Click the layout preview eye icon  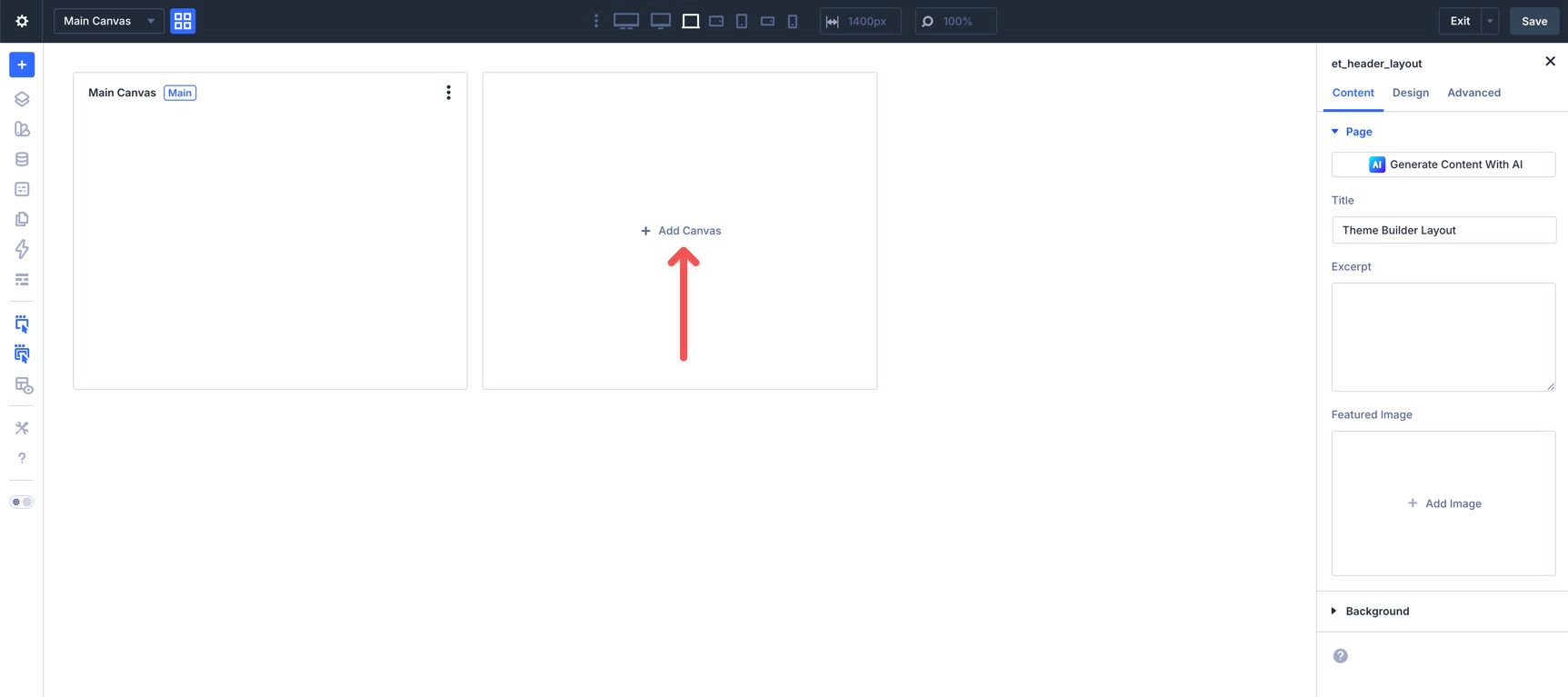click(24, 385)
